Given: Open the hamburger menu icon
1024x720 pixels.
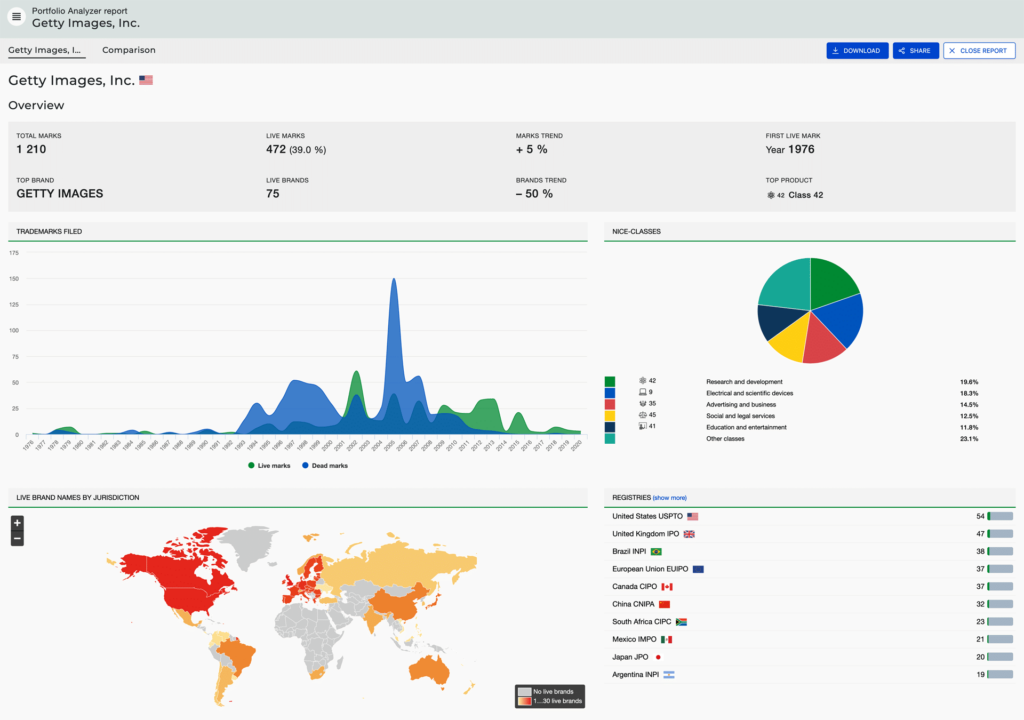Looking at the screenshot, I should click(16, 17).
